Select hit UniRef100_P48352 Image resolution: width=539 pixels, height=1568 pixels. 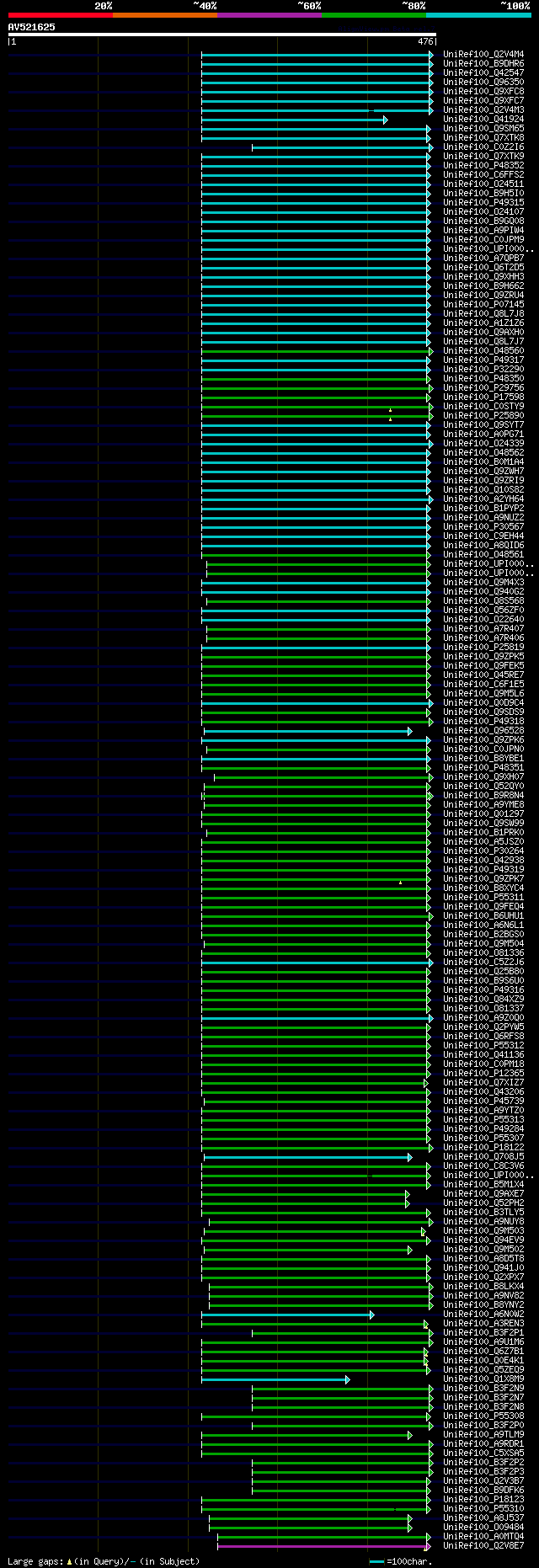pos(483,166)
